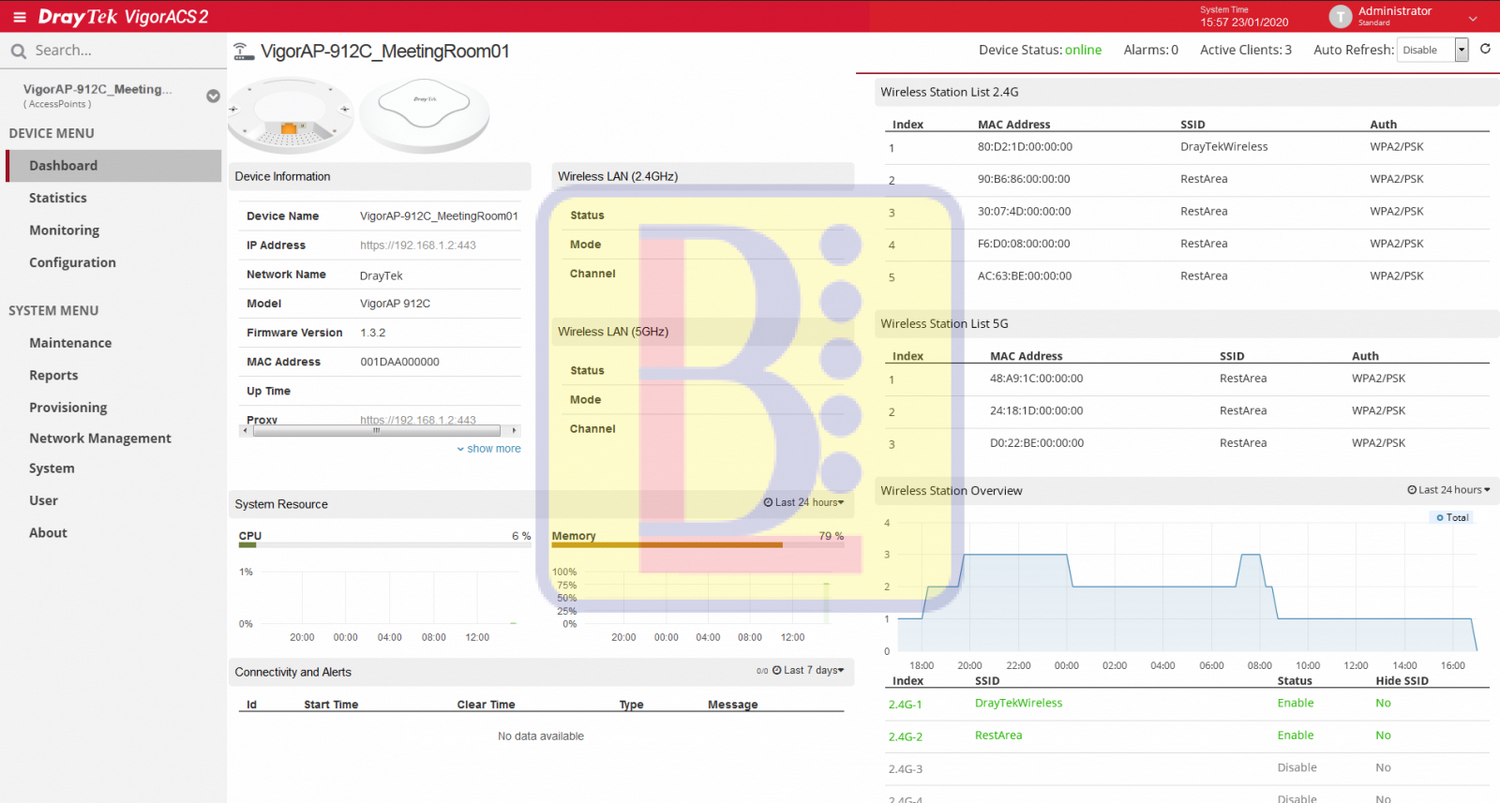Click the manual refresh icon
Viewport: 1500px width, 803px height.
pyautogui.click(x=1485, y=49)
